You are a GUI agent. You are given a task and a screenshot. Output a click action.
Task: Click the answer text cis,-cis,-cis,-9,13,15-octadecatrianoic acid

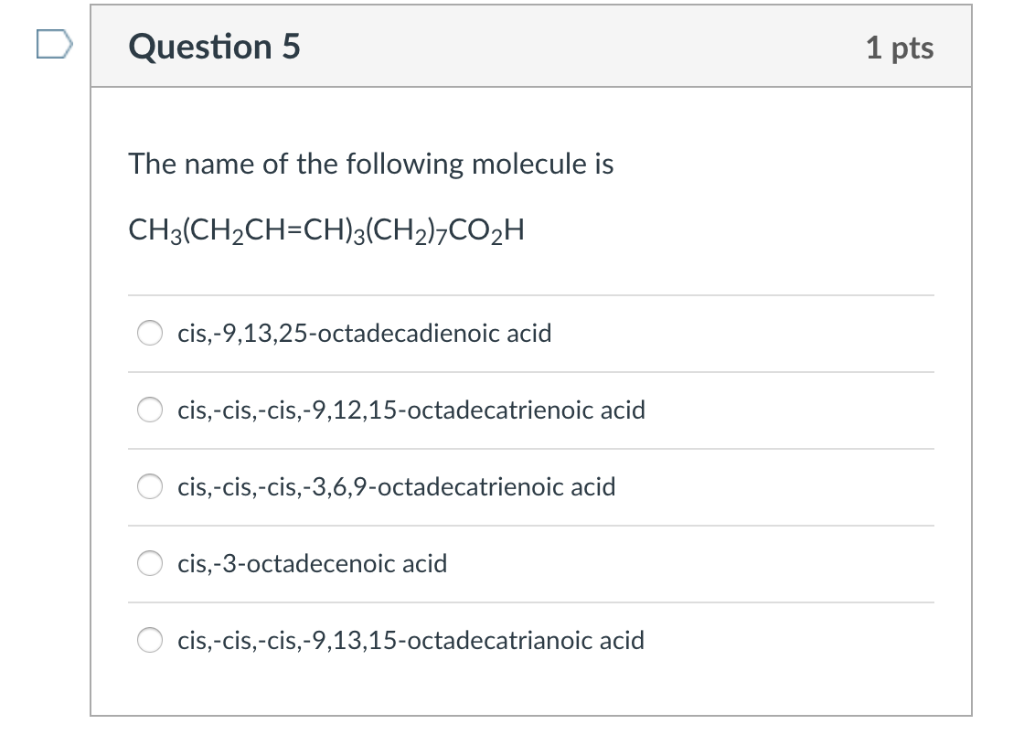(411, 640)
